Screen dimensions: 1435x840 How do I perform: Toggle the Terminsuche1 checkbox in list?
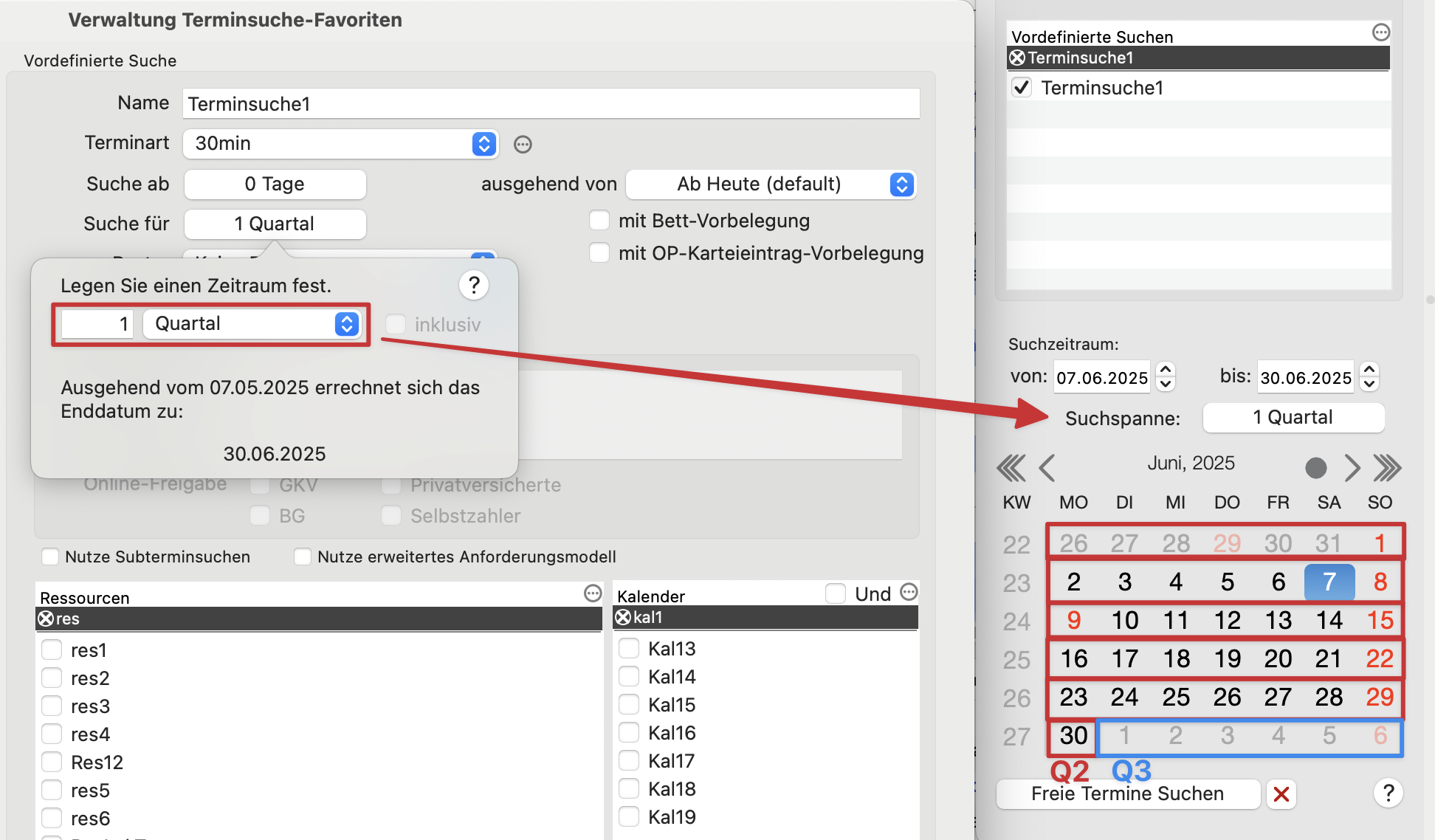(x=1022, y=88)
